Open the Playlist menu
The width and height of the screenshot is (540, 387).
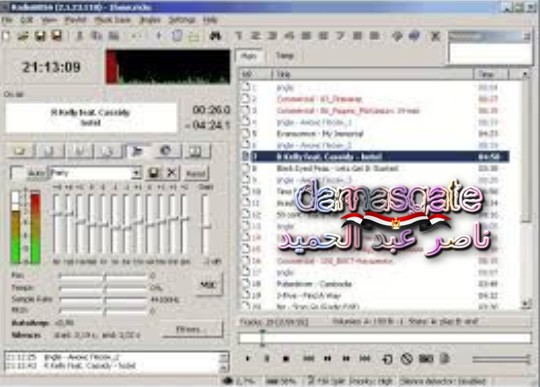(x=75, y=20)
